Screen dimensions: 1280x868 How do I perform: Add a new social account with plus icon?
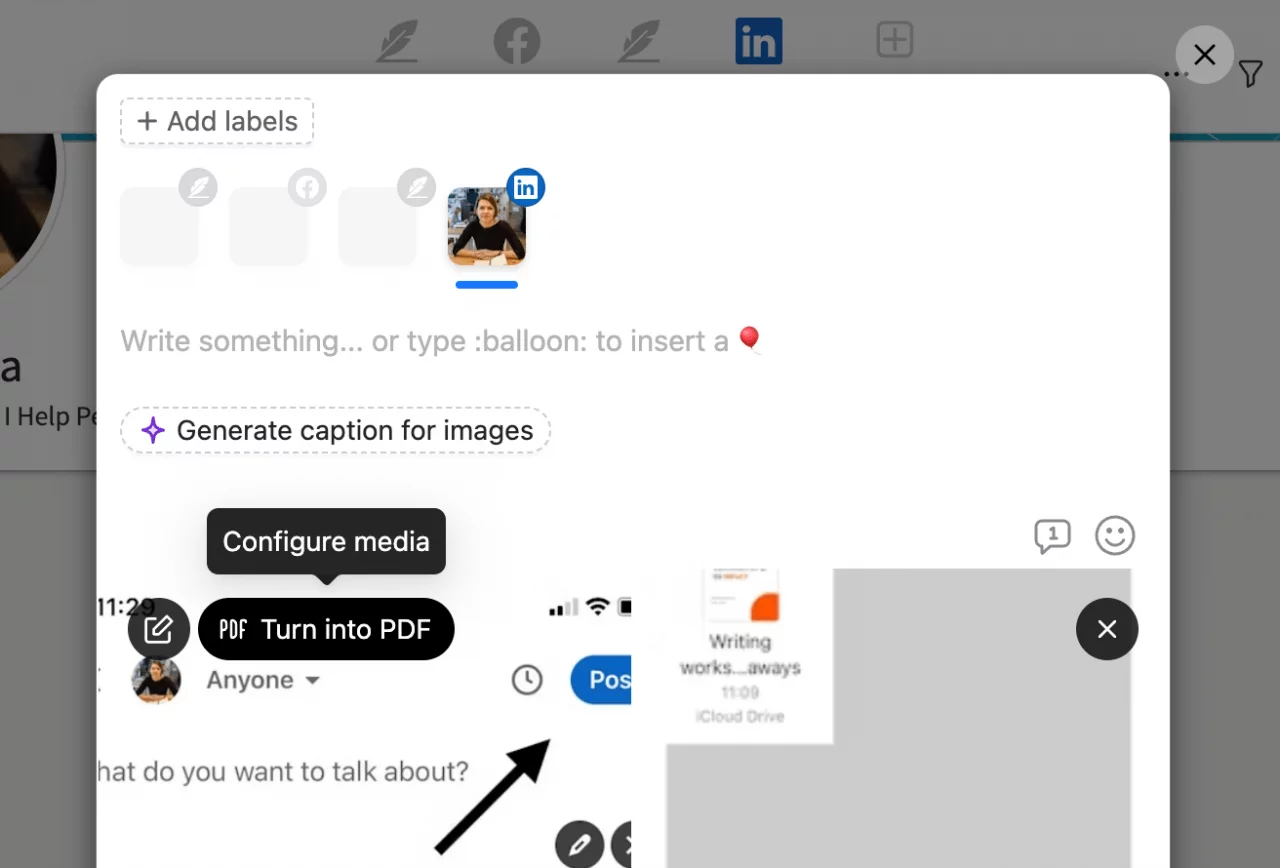(x=894, y=39)
